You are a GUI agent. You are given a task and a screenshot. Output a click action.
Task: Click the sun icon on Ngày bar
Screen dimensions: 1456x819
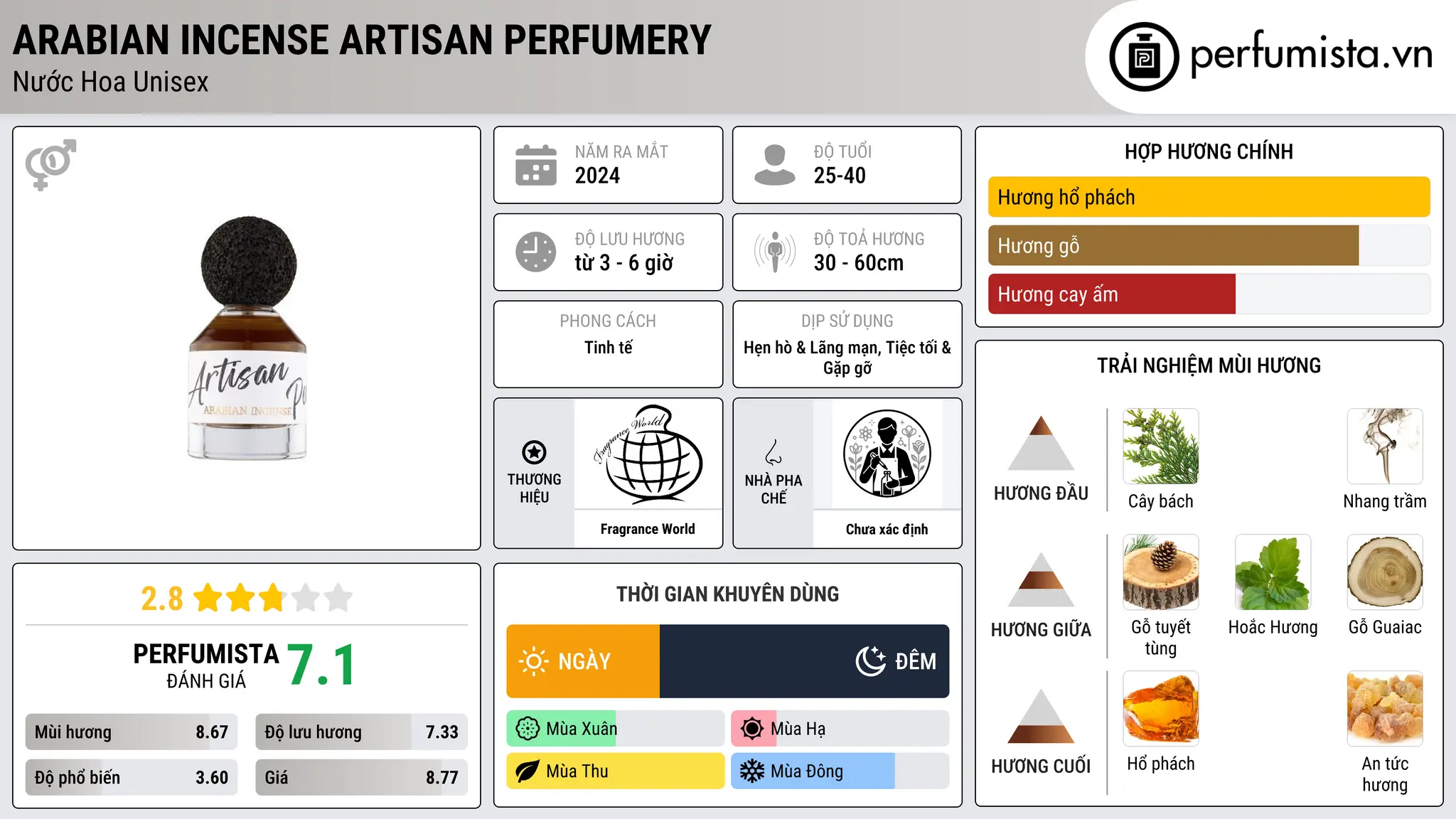533,661
